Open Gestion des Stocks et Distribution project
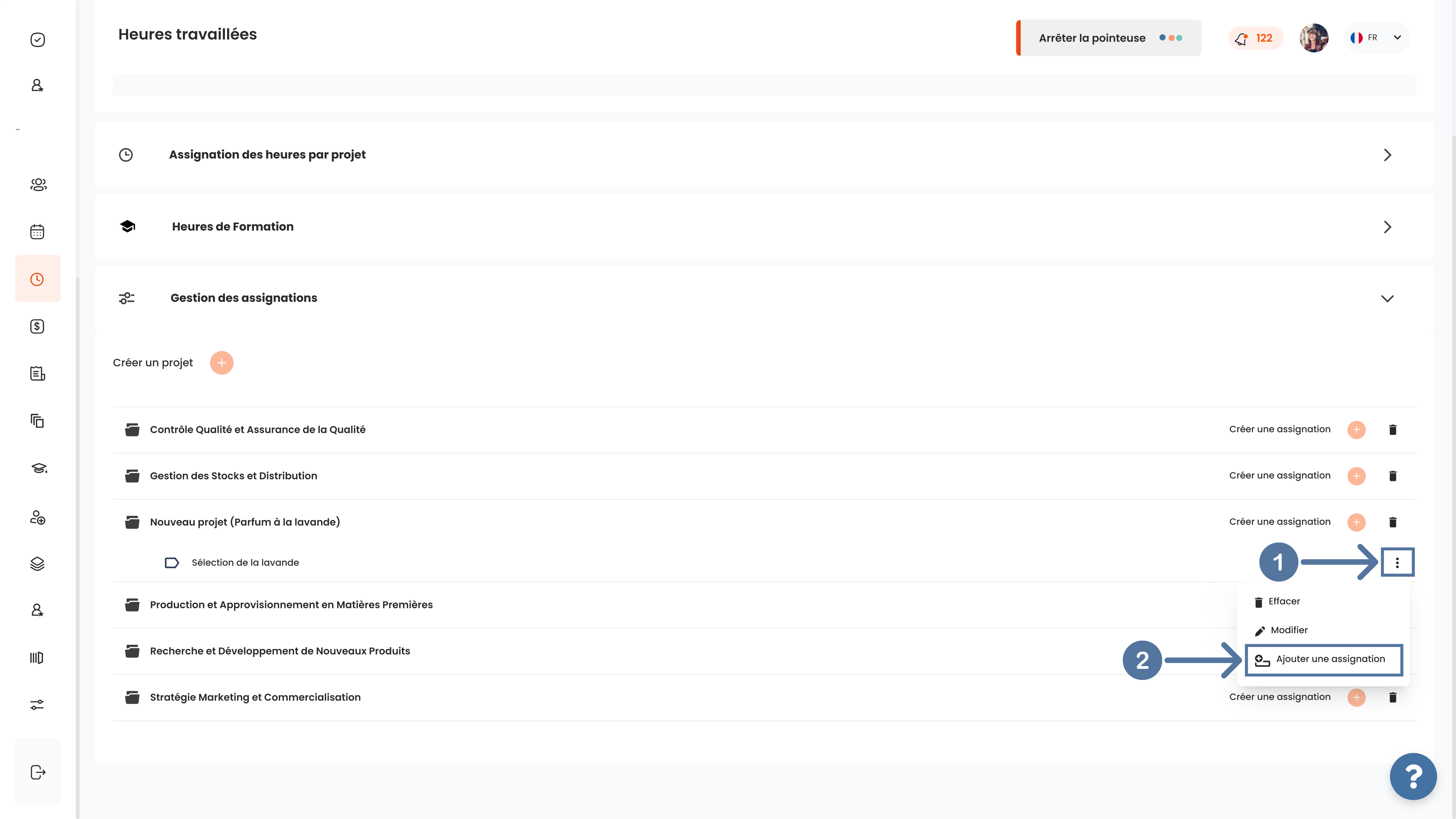 point(233,476)
